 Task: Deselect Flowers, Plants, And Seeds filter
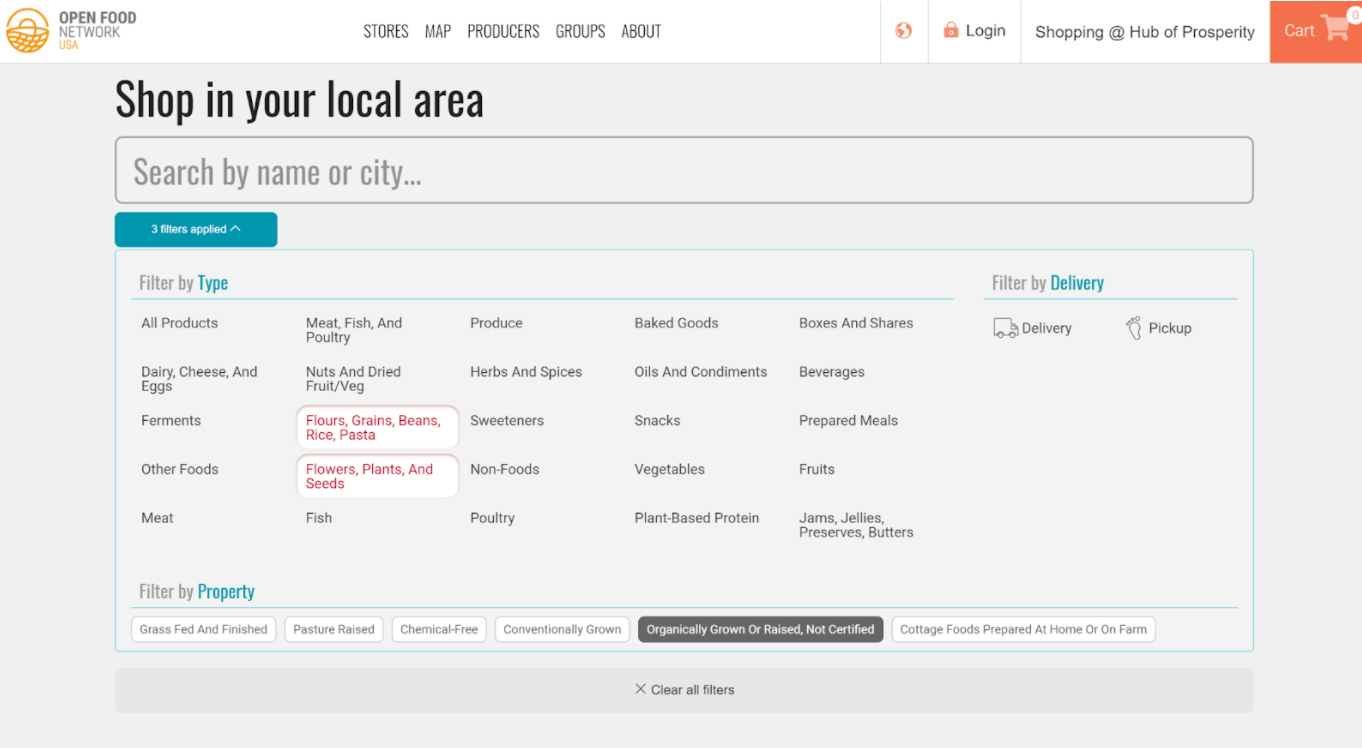(377, 476)
